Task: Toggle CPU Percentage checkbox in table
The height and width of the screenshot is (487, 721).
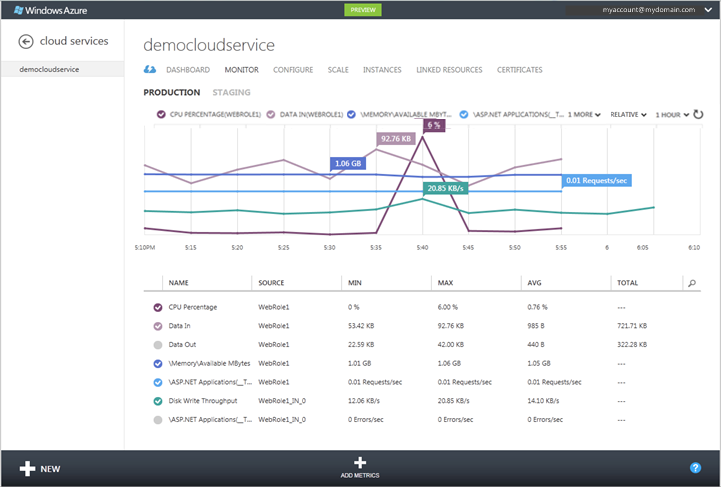Action: 158,307
